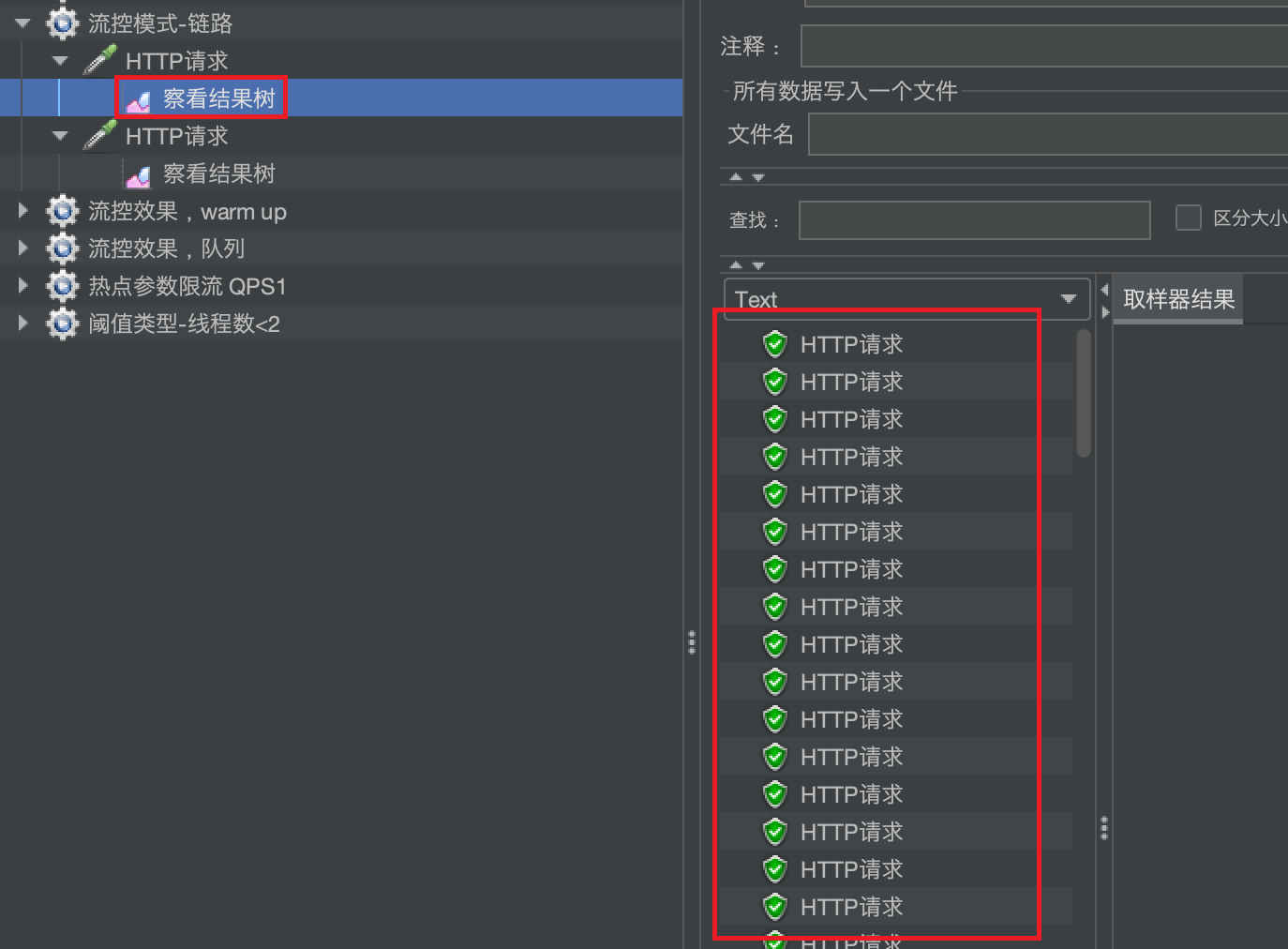
Task: Click the gear icon beside 流控效果,队列
Action: 63,249
